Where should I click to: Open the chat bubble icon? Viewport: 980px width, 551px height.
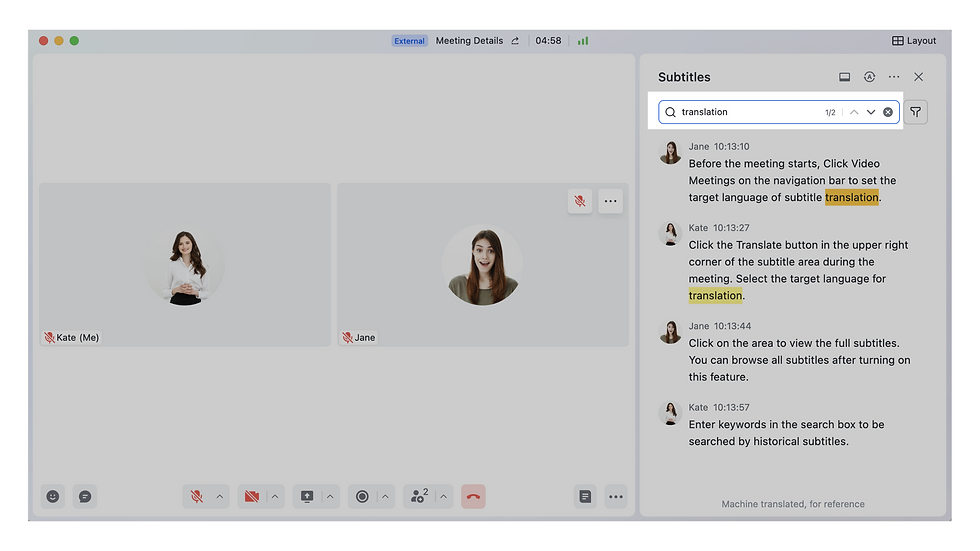tap(85, 497)
